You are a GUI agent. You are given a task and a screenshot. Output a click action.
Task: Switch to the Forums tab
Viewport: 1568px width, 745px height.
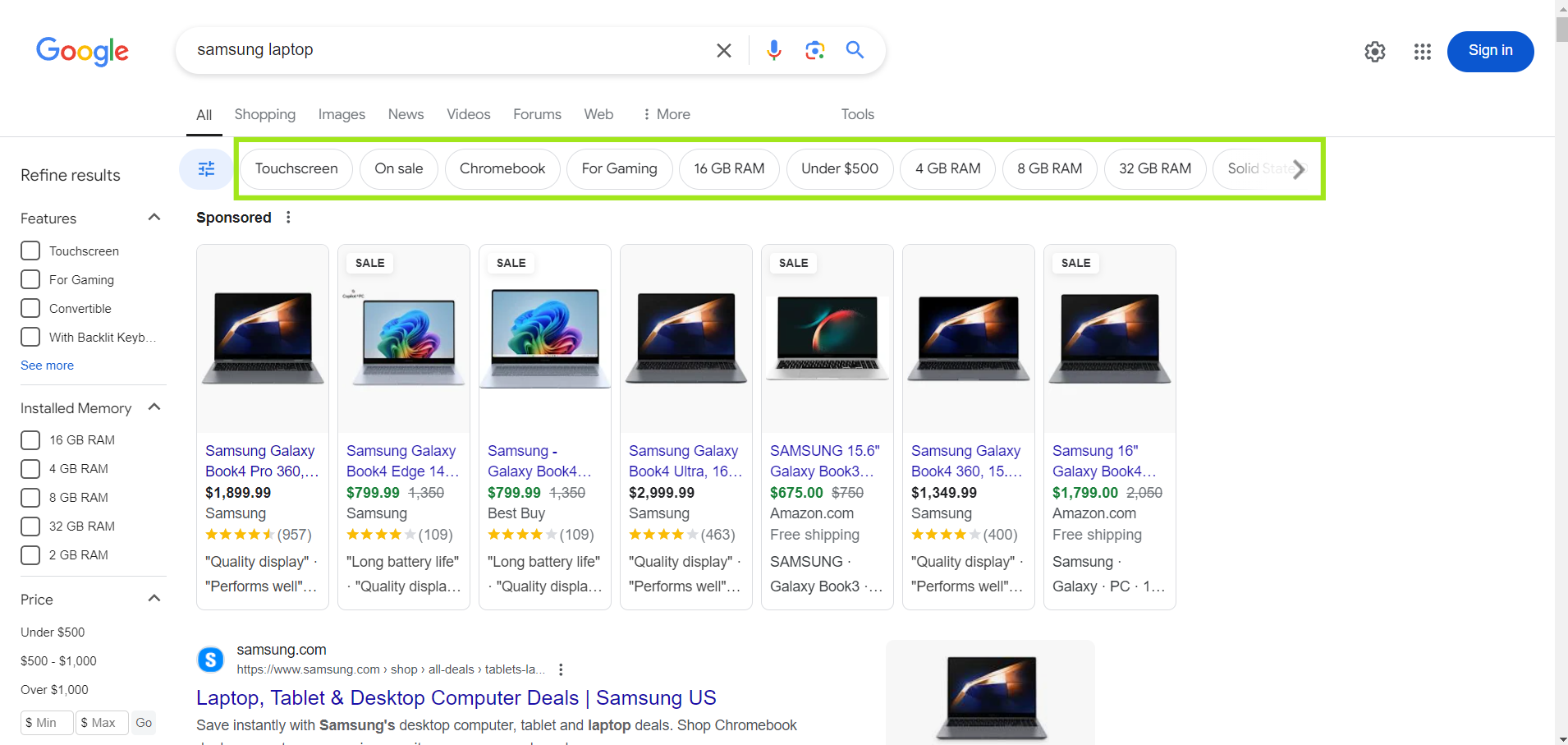537,114
